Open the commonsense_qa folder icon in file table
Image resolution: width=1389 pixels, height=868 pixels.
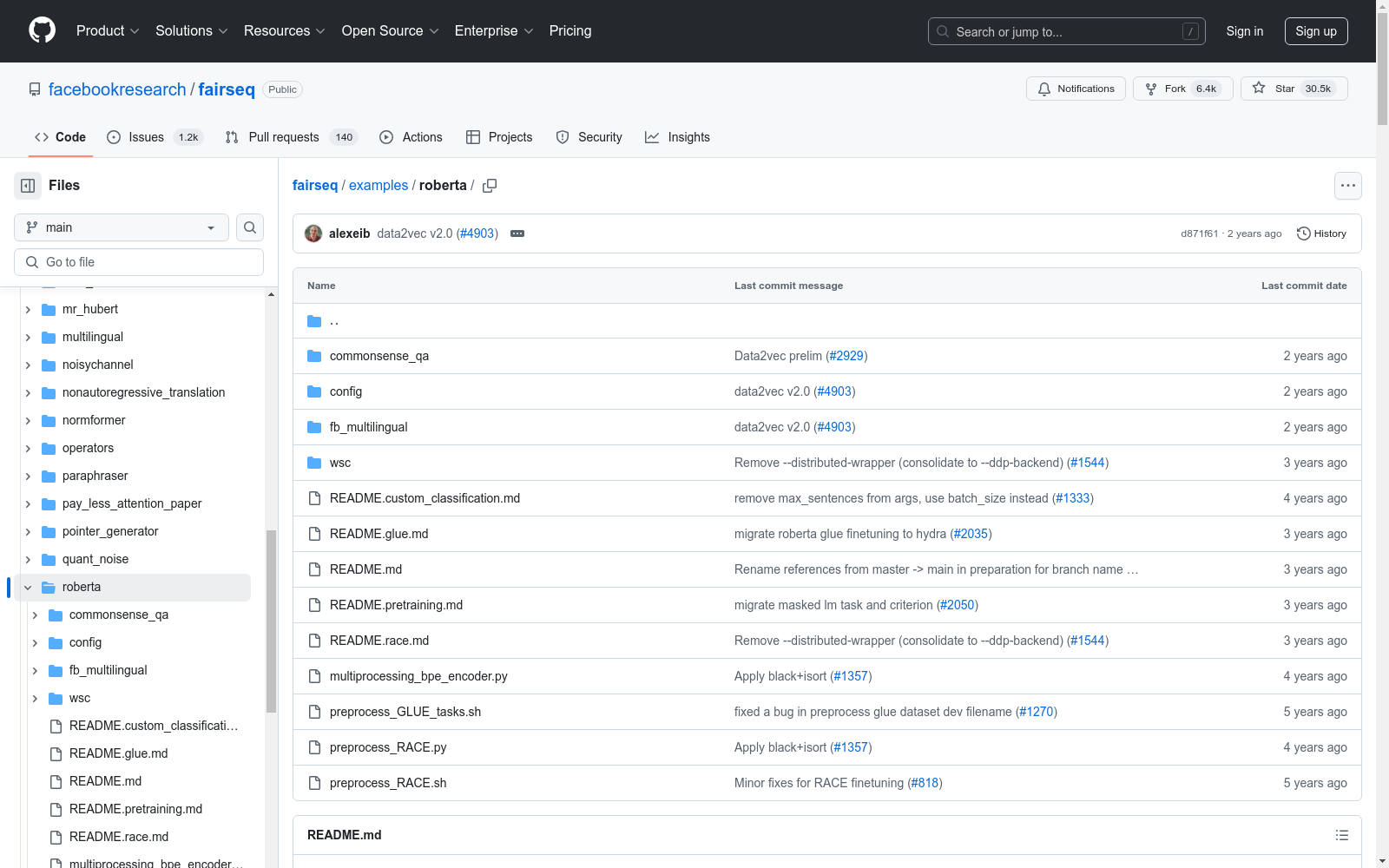(314, 356)
